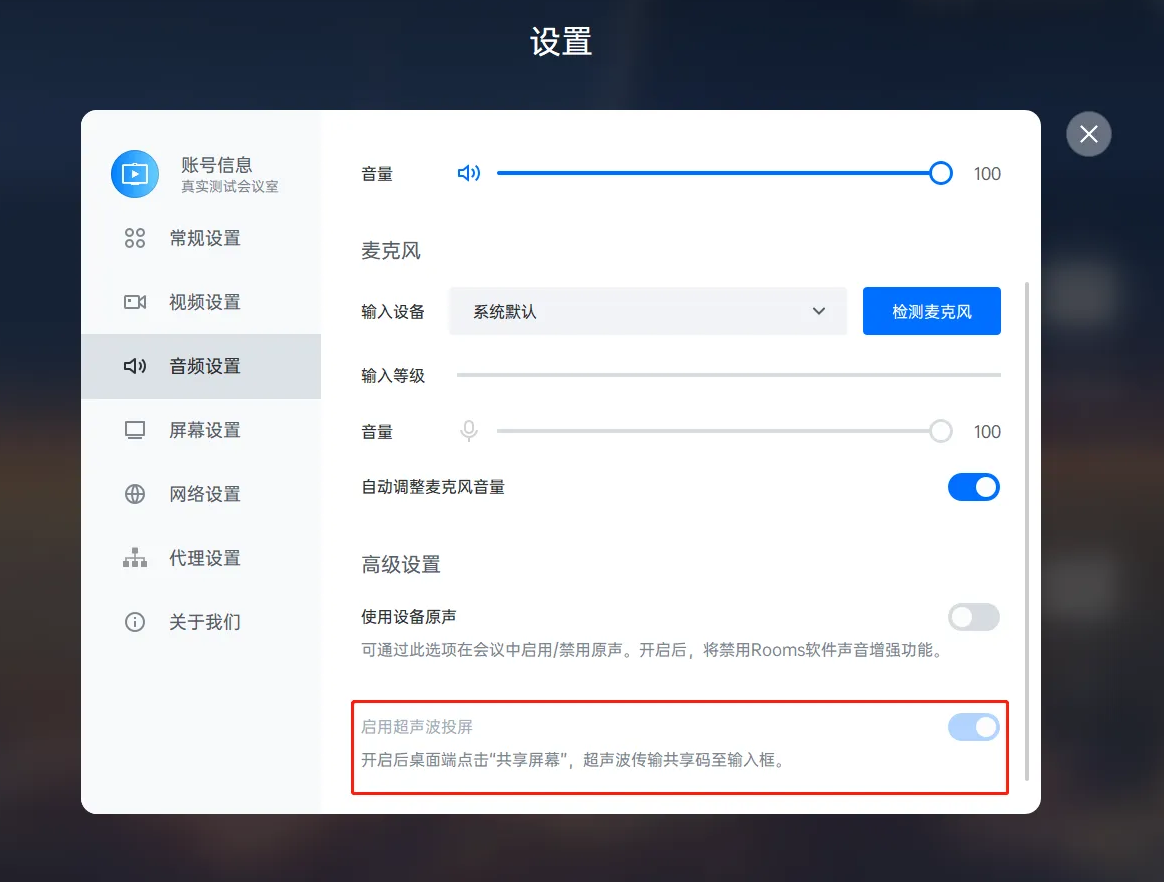Open 账号信息 account page
1164x882 pixels.
point(201,174)
